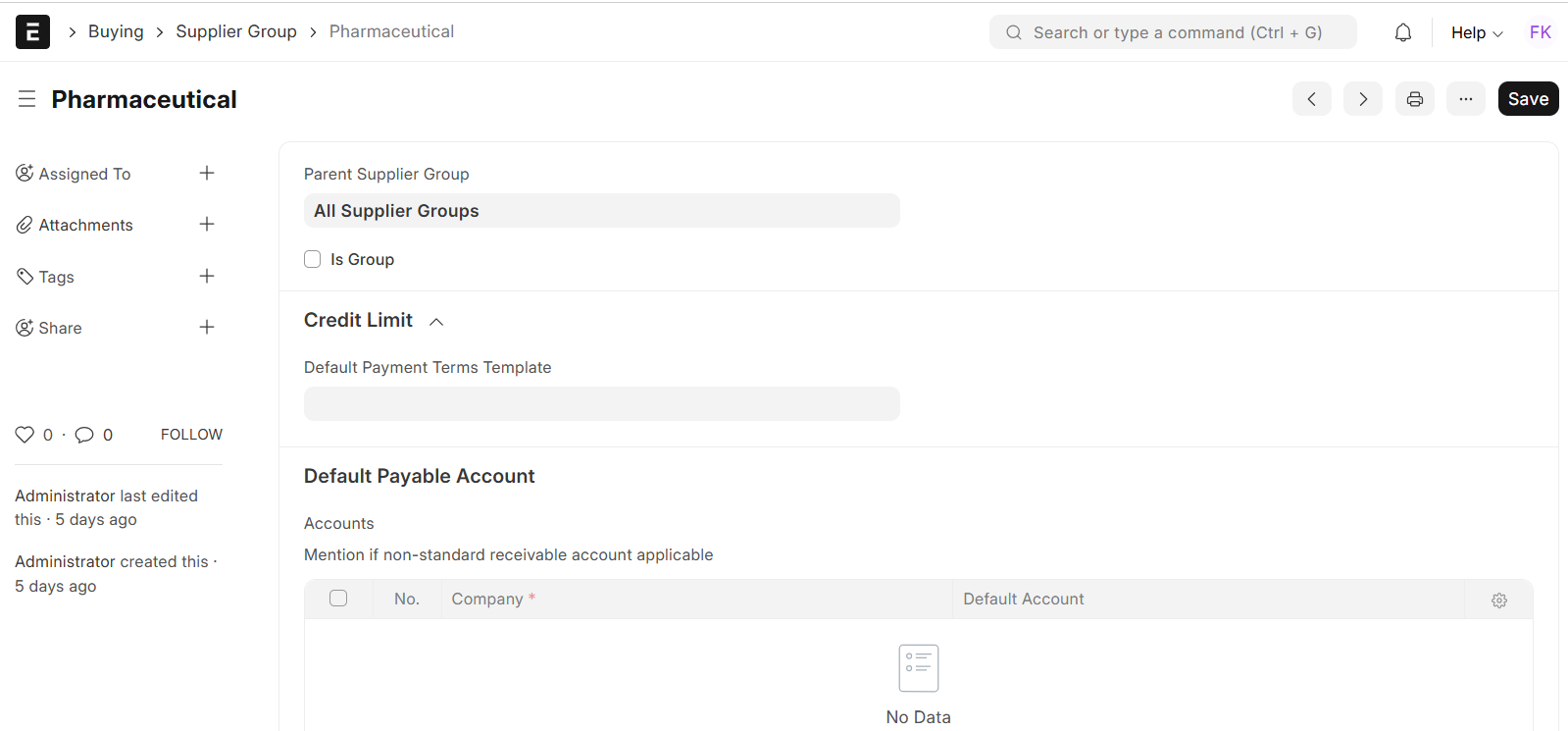Click the Save button
This screenshot has height=731, width=1568.
pyautogui.click(x=1528, y=99)
